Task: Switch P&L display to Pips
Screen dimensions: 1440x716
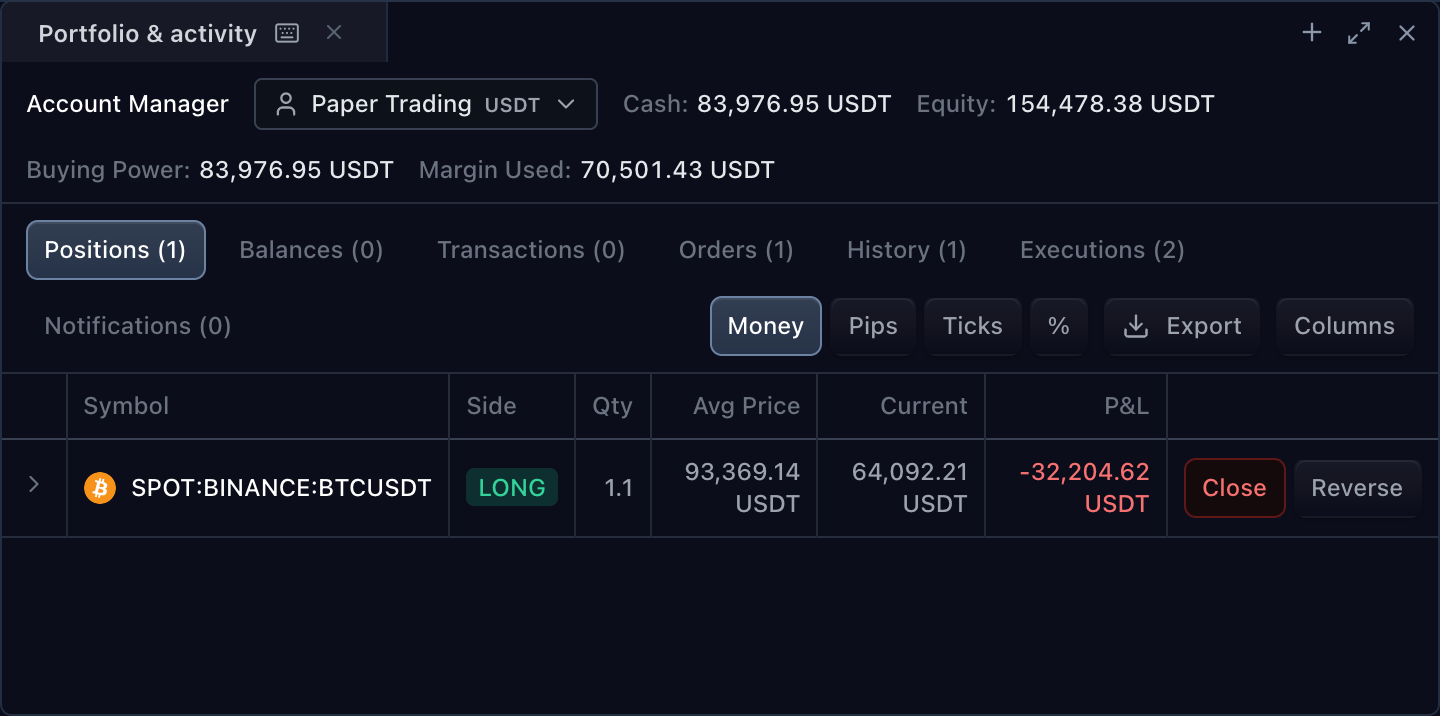Action: pyautogui.click(x=873, y=326)
